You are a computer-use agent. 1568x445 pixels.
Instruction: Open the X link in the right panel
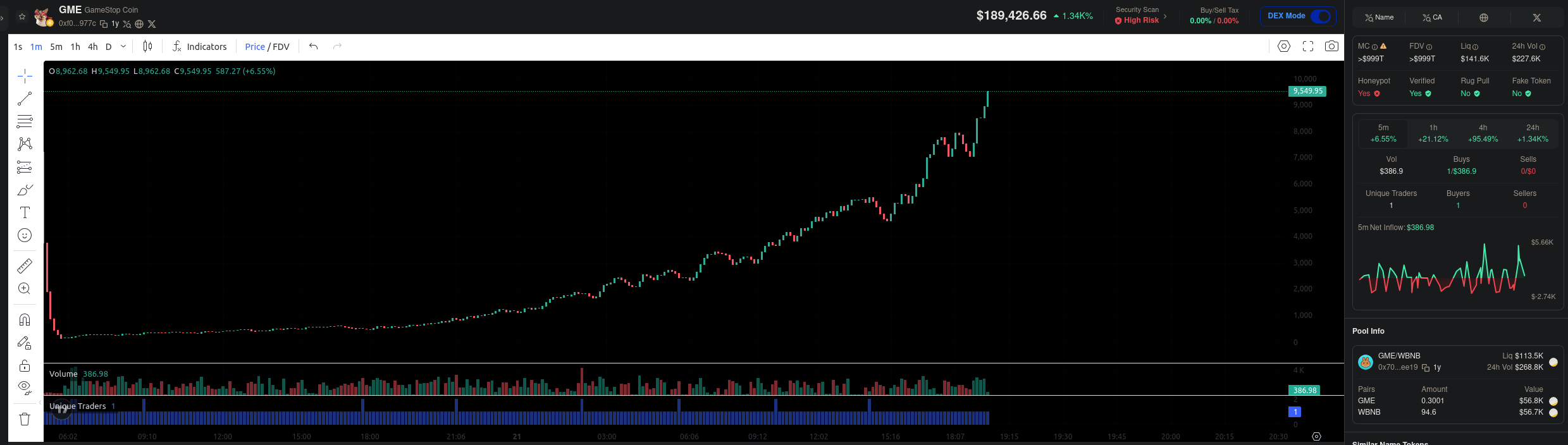click(1536, 18)
